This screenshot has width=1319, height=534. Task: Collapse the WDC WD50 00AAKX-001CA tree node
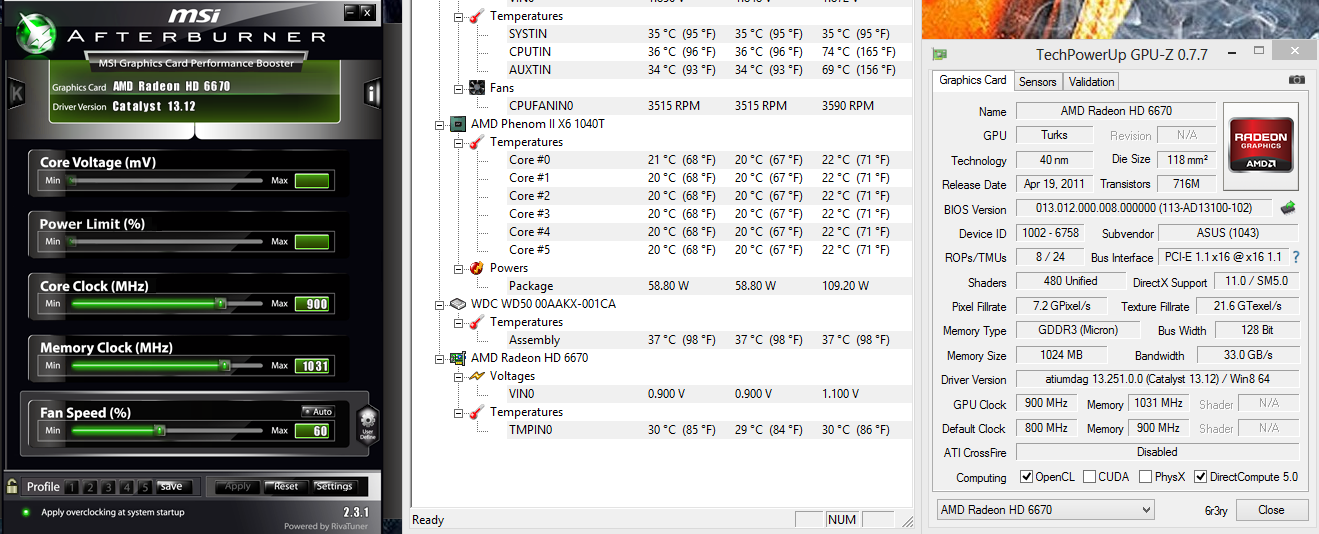click(439, 304)
